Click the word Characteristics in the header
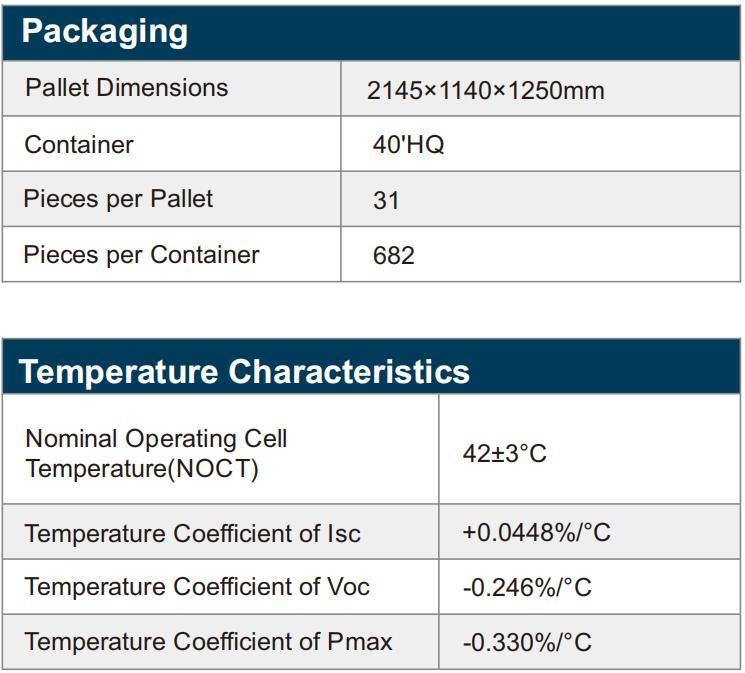This screenshot has height=673, width=745. [x=349, y=371]
